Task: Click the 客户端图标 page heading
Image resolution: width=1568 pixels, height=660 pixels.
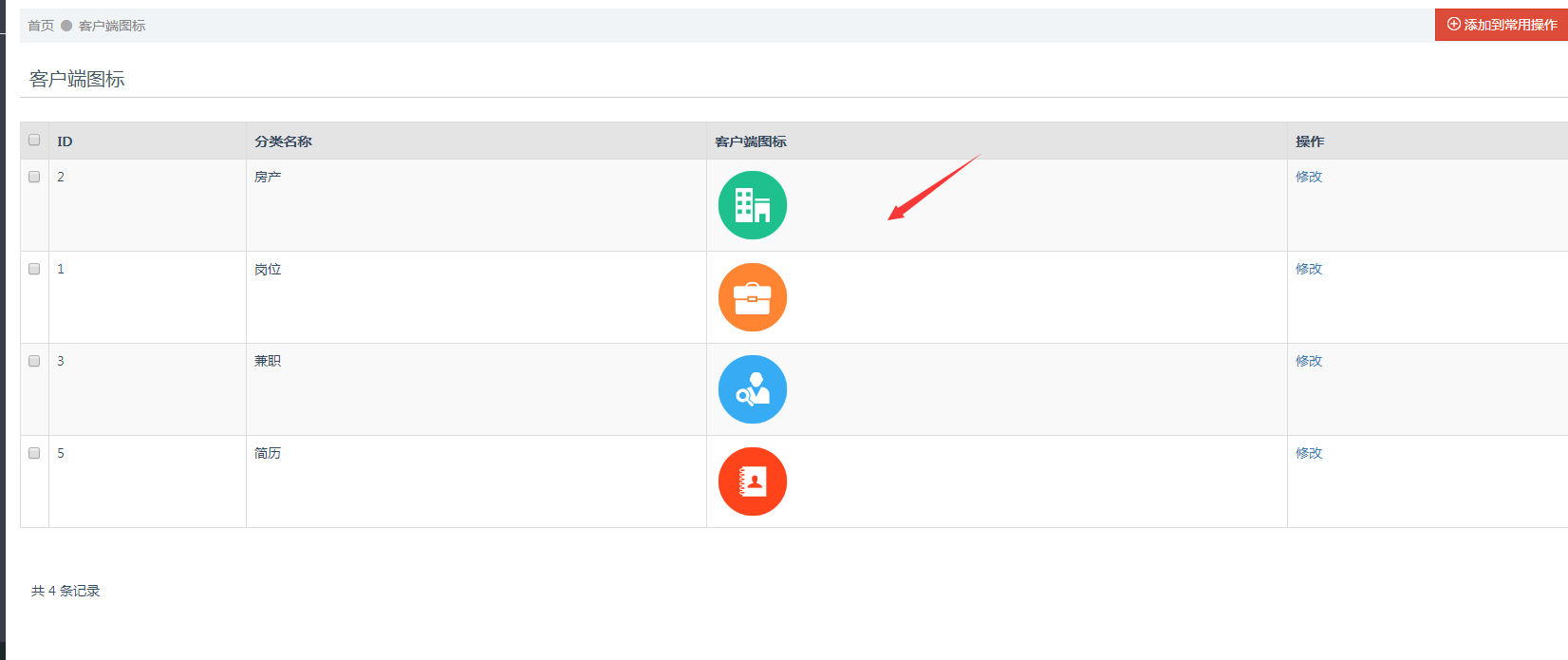Action: tap(77, 79)
